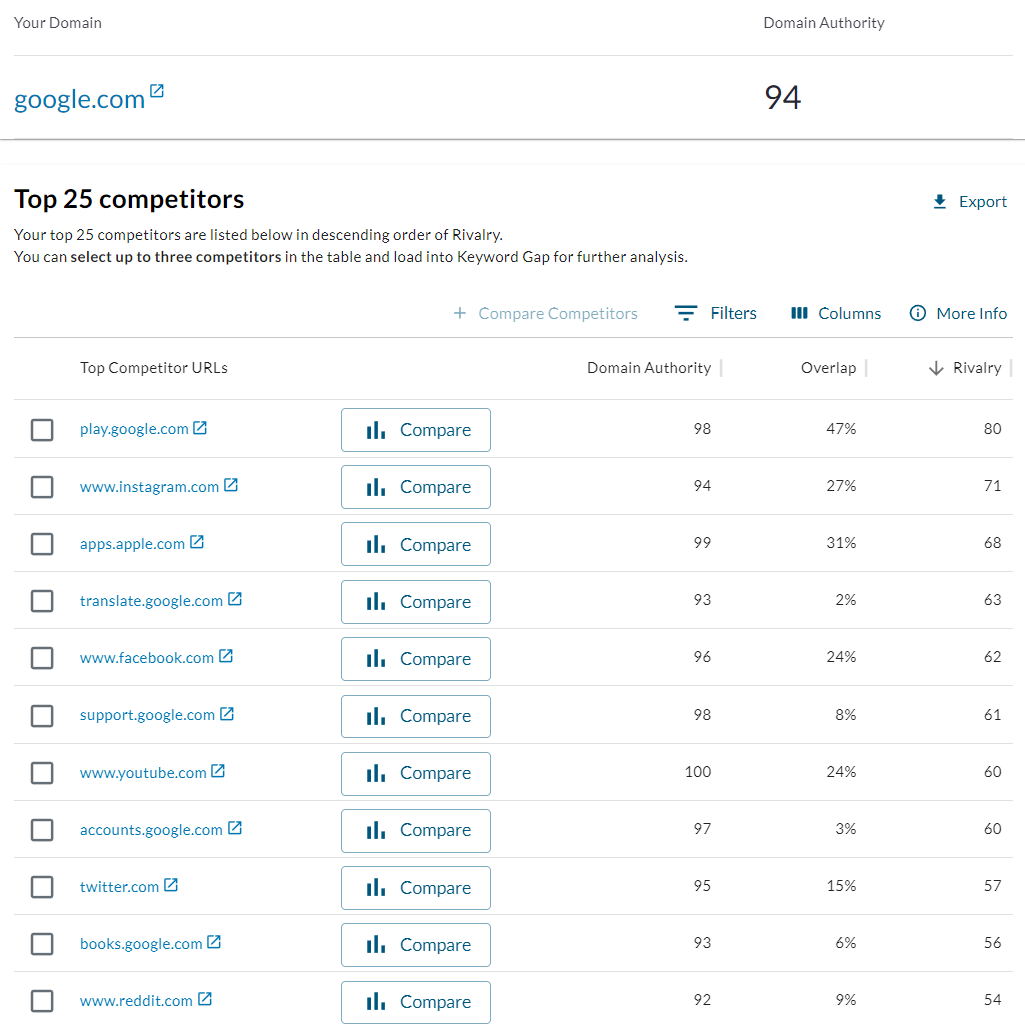This screenshot has width=1025, height=1026.
Task: Click Domain Authority value 94
Action: point(783,97)
